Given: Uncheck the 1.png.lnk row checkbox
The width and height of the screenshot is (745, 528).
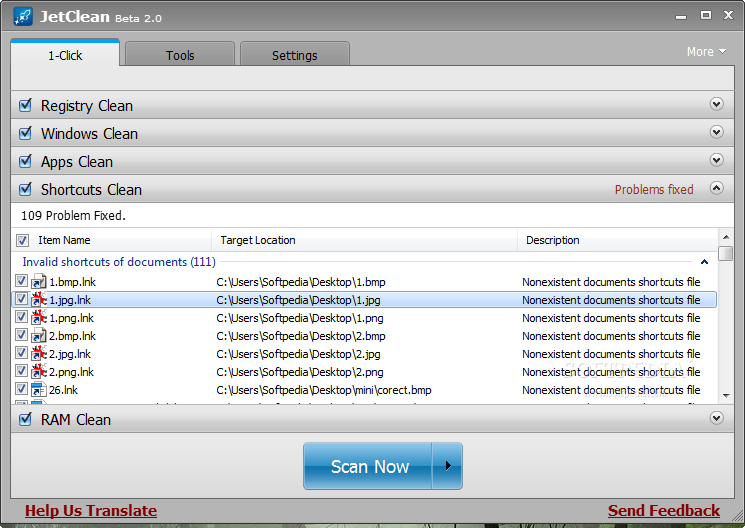Looking at the screenshot, I should pyautogui.click(x=21, y=317).
